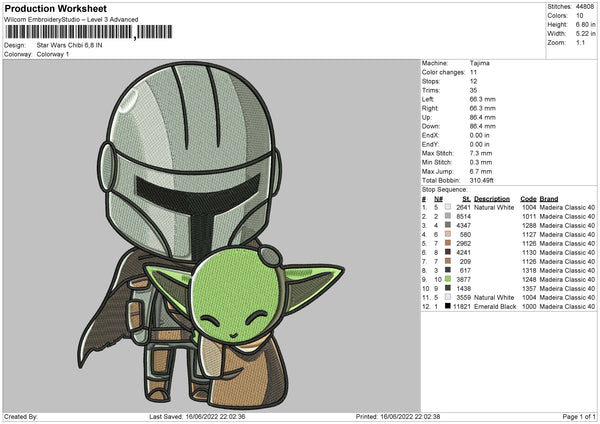
Task: Click Natural White description in stop 11
Action: [494, 297]
